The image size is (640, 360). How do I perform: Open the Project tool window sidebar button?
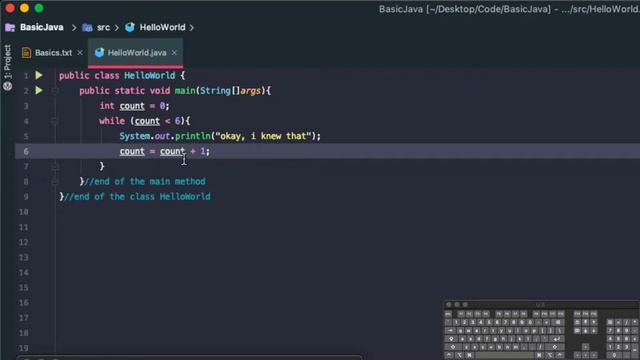pyautogui.click(x=7, y=67)
